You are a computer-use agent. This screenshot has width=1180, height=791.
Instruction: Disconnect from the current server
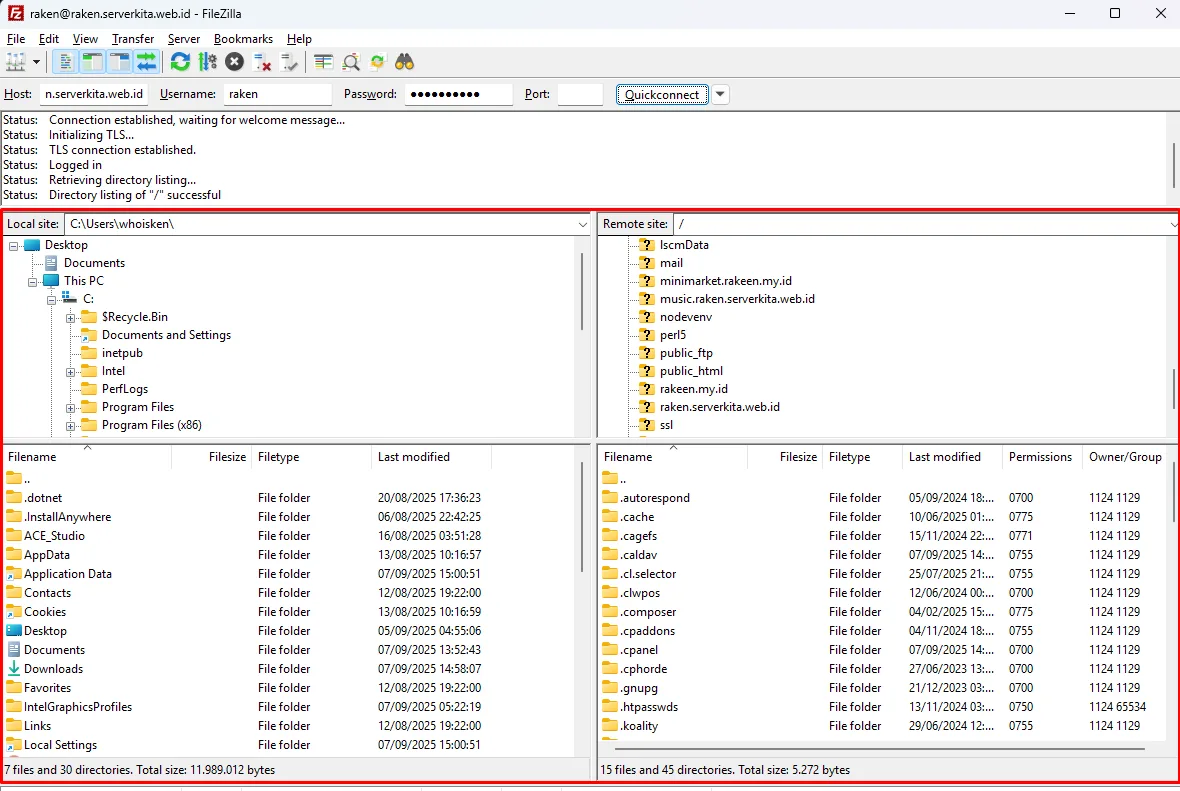coord(263,62)
